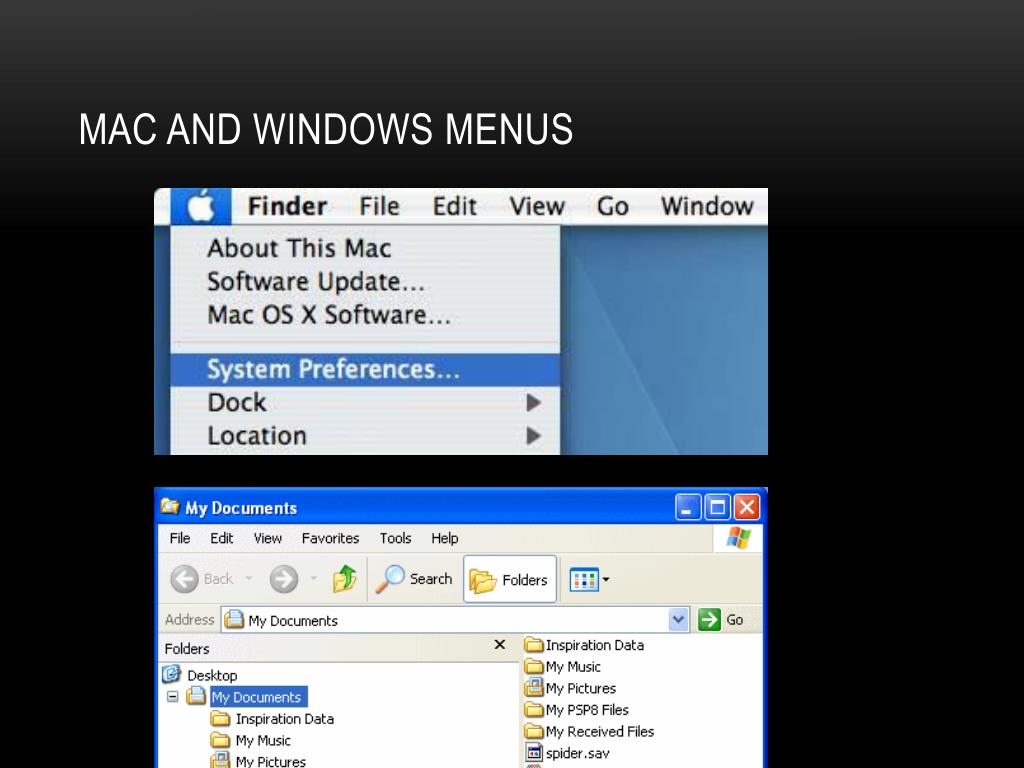Image resolution: width=1024 pixels, height=768 pixels.
Task: Select My Received Files folder
Action: coord(590,731)
